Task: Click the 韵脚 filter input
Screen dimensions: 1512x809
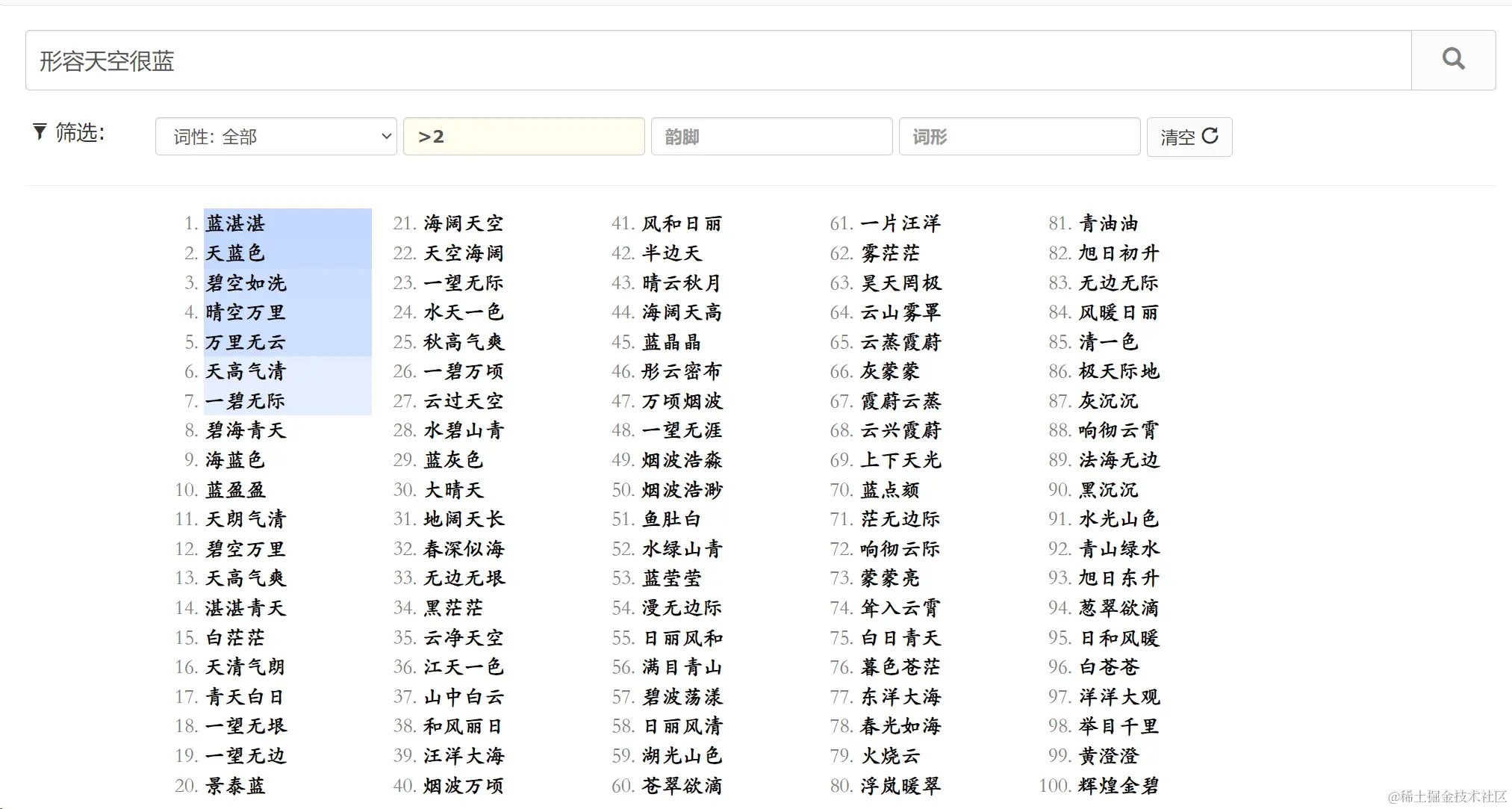Action: coord(772,137)
